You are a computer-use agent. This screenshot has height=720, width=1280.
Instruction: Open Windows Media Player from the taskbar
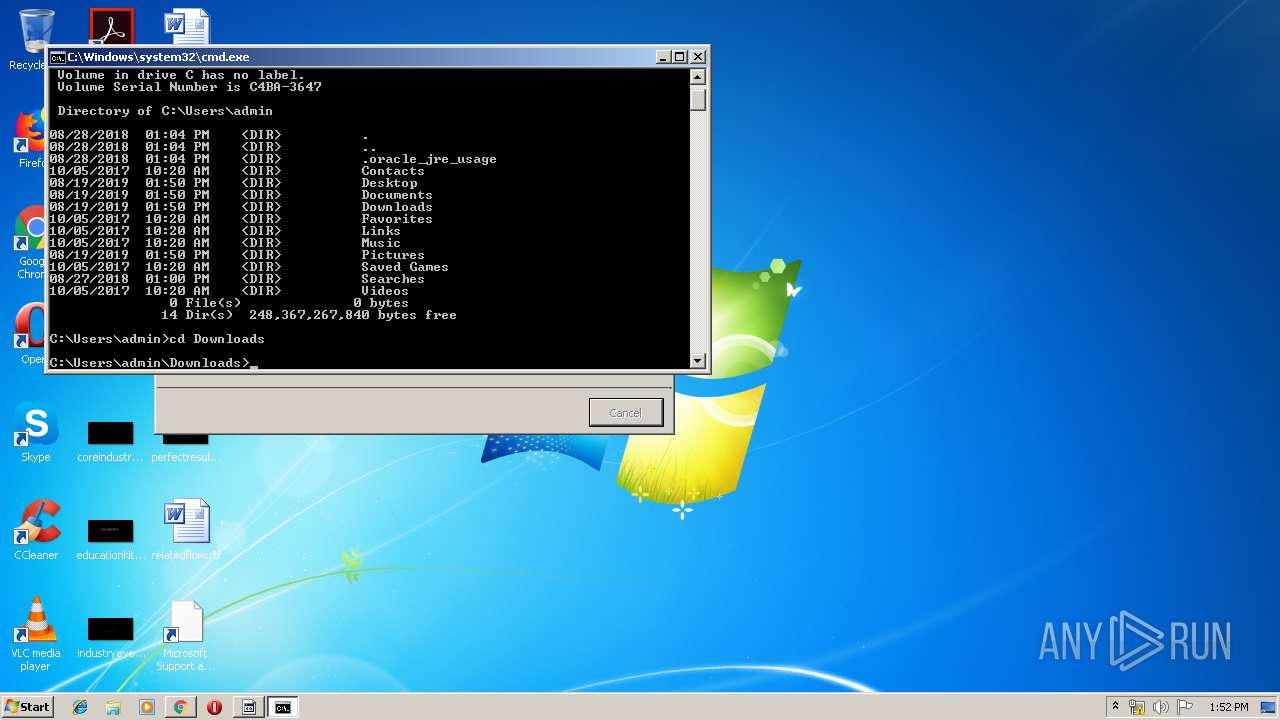[147, 707]
